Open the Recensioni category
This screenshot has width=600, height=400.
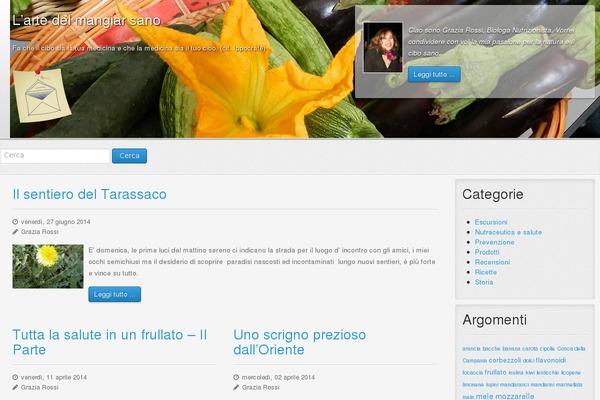tap(492, 262)
